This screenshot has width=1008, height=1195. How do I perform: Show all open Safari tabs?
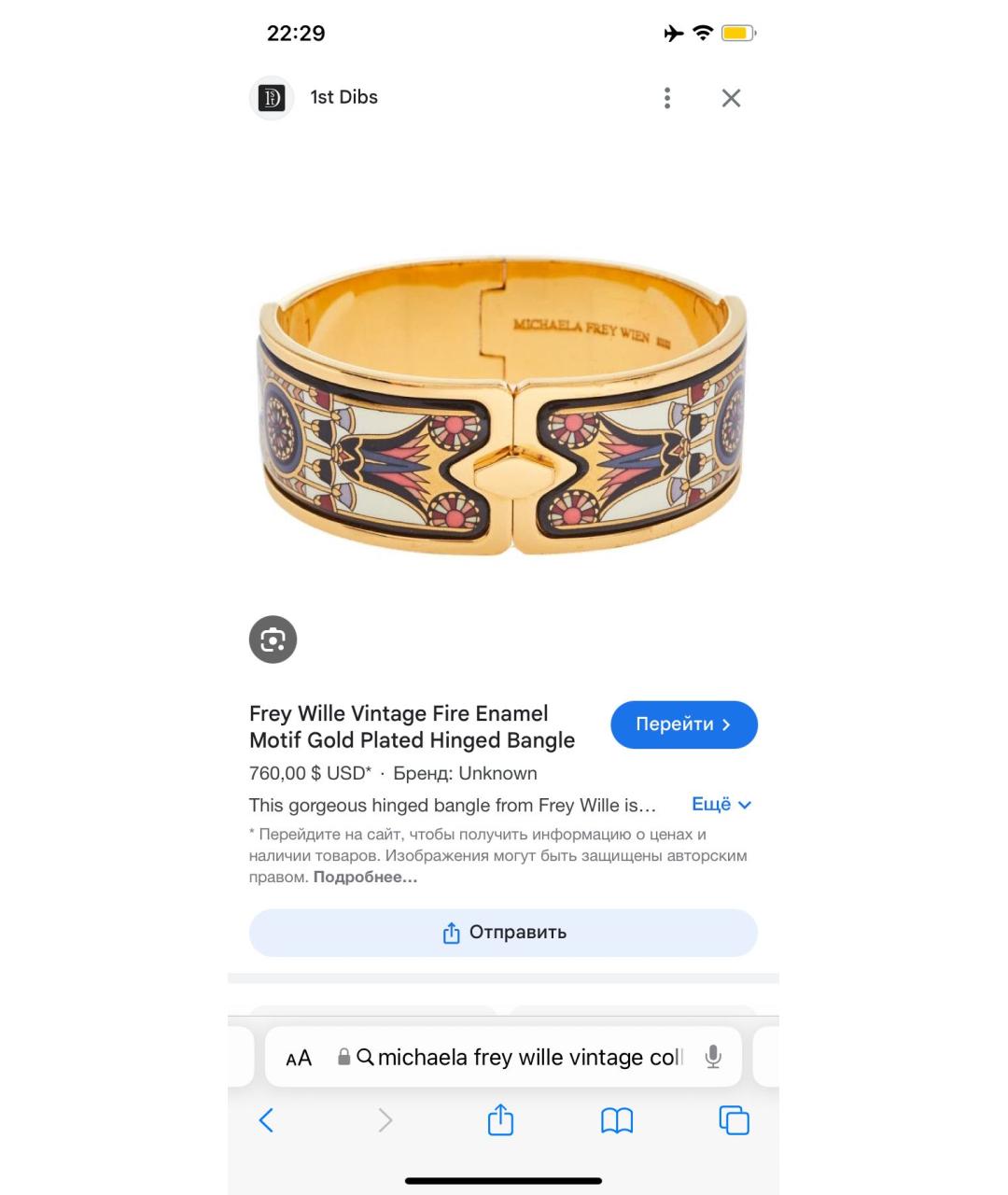[734, 1120]
